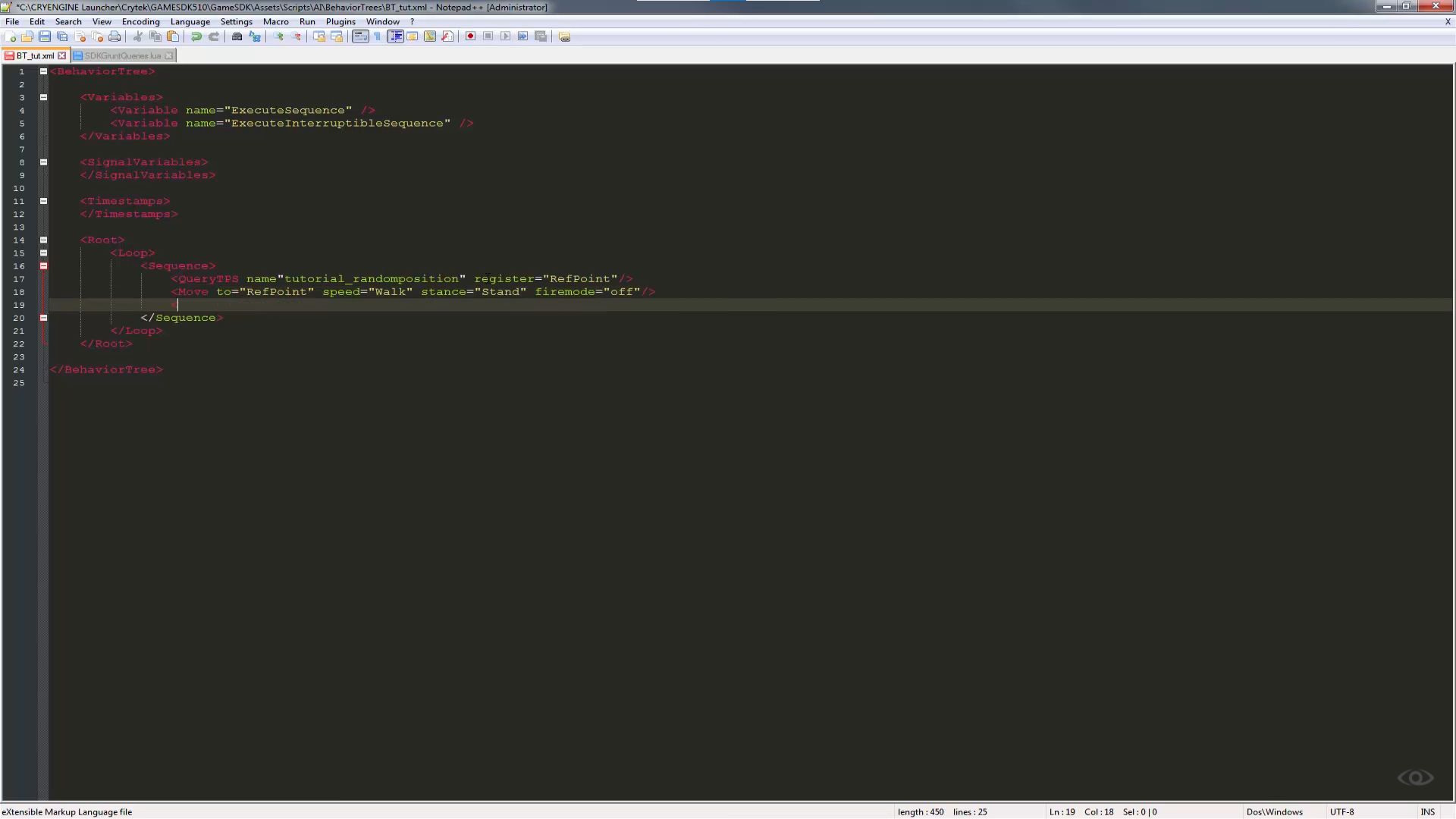The height and width of the screenshot is (819, 1456).
Task: Click the Paste toolbar icon
Action: click(173, 36)
